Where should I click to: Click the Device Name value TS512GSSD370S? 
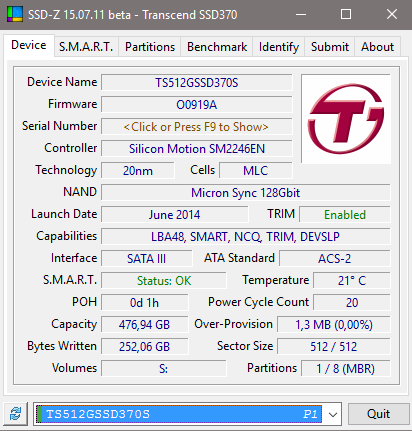[197, 83]
